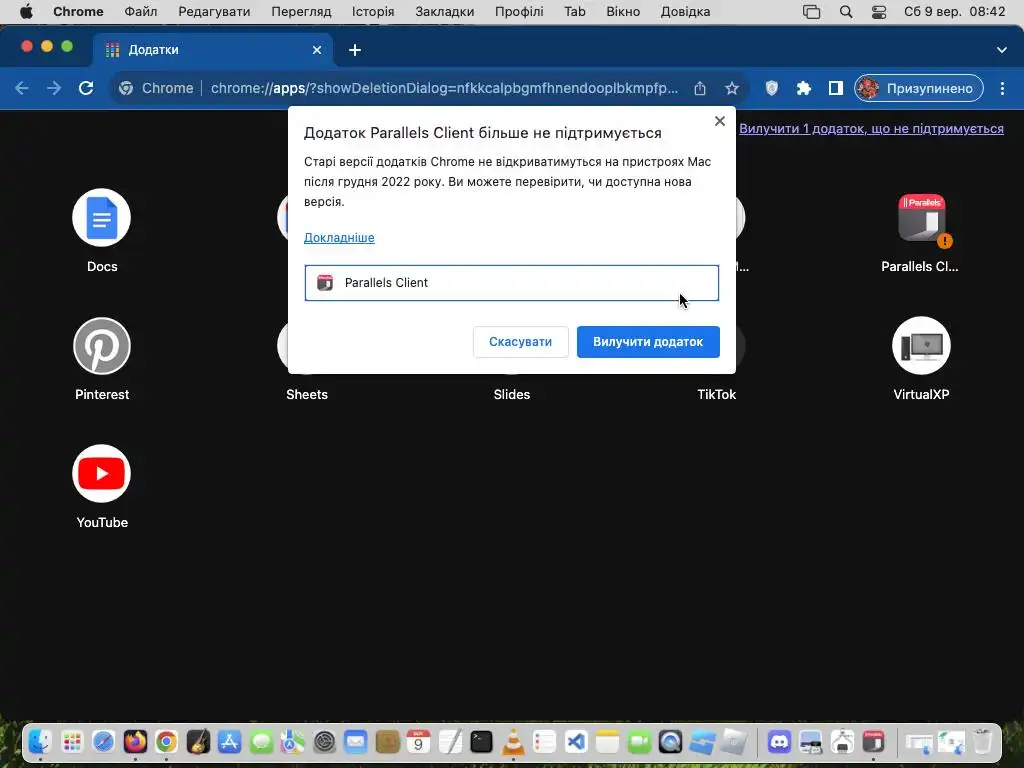Open Control Center in menu bar

(x=879, y=12)
